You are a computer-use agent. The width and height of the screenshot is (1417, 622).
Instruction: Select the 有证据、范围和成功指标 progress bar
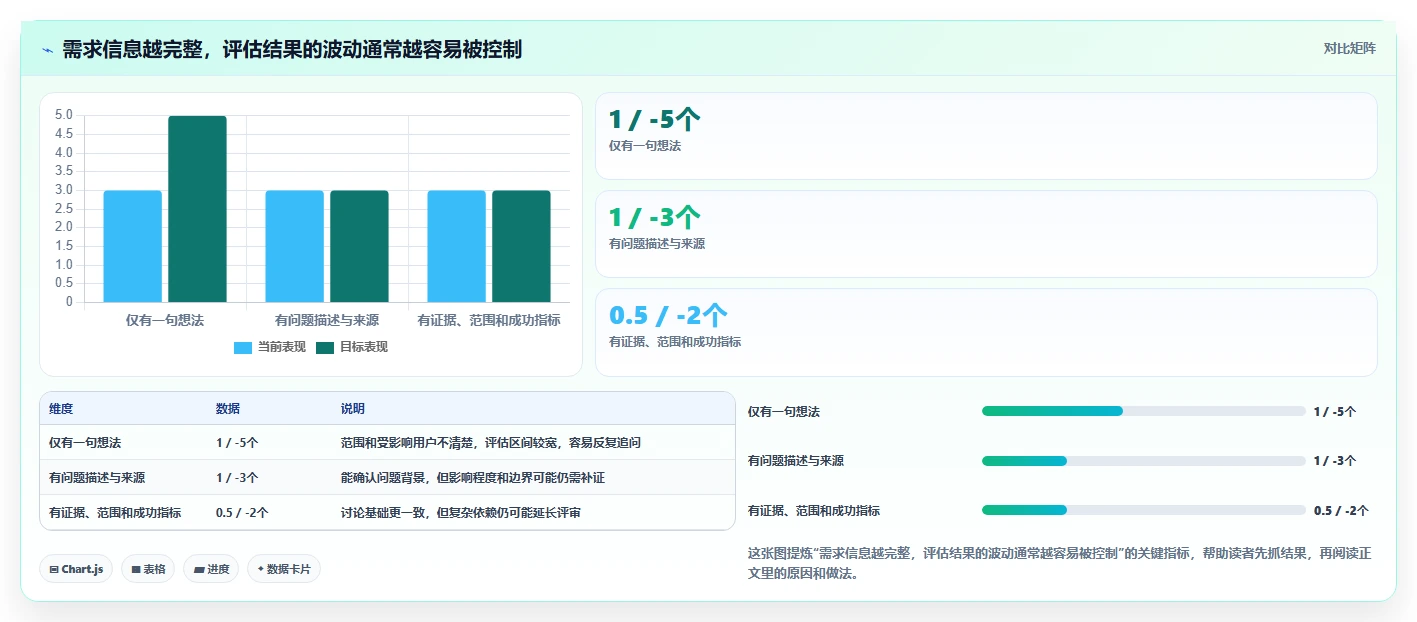(x=1144, y=510)
